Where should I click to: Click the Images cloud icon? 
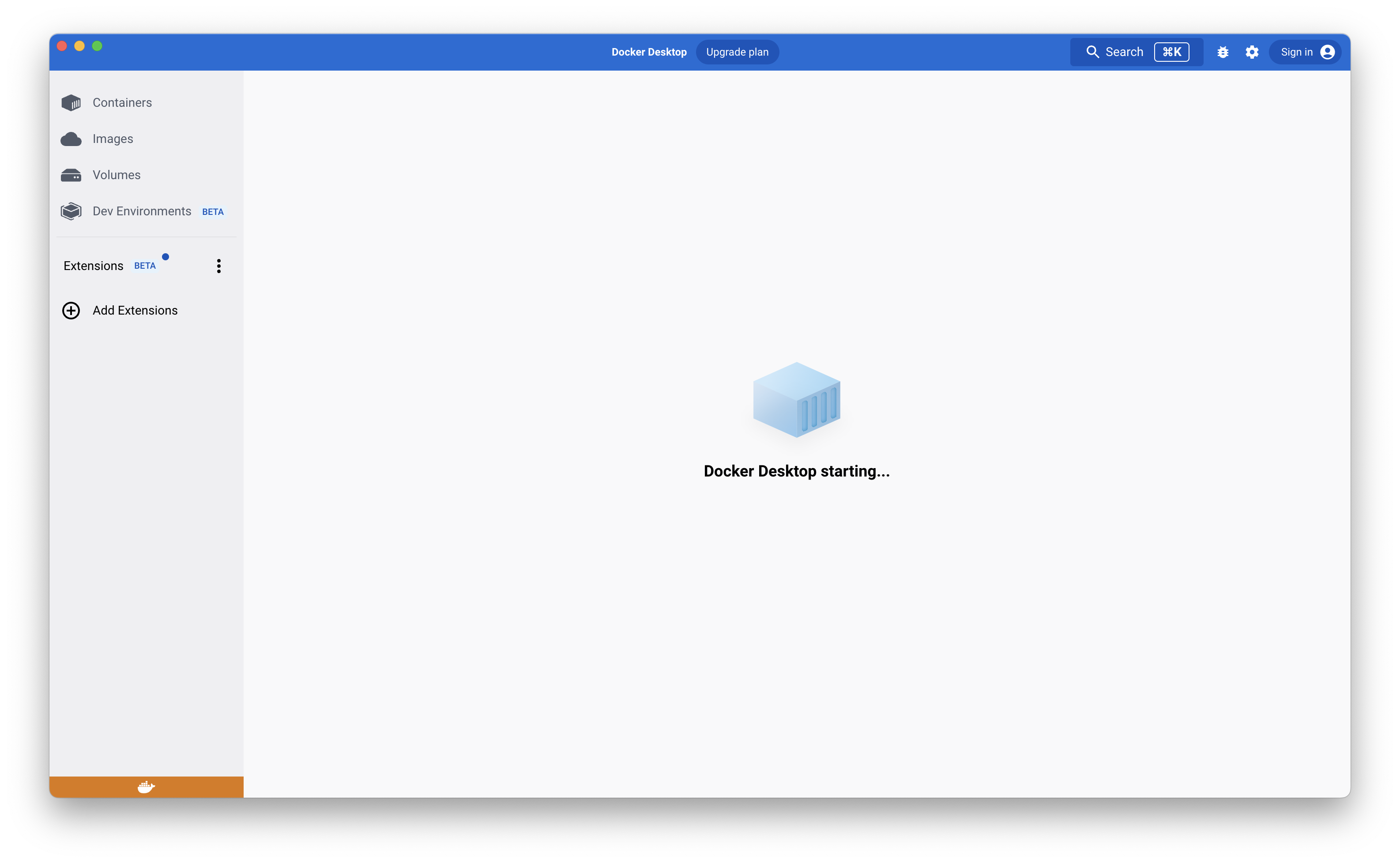71,139
